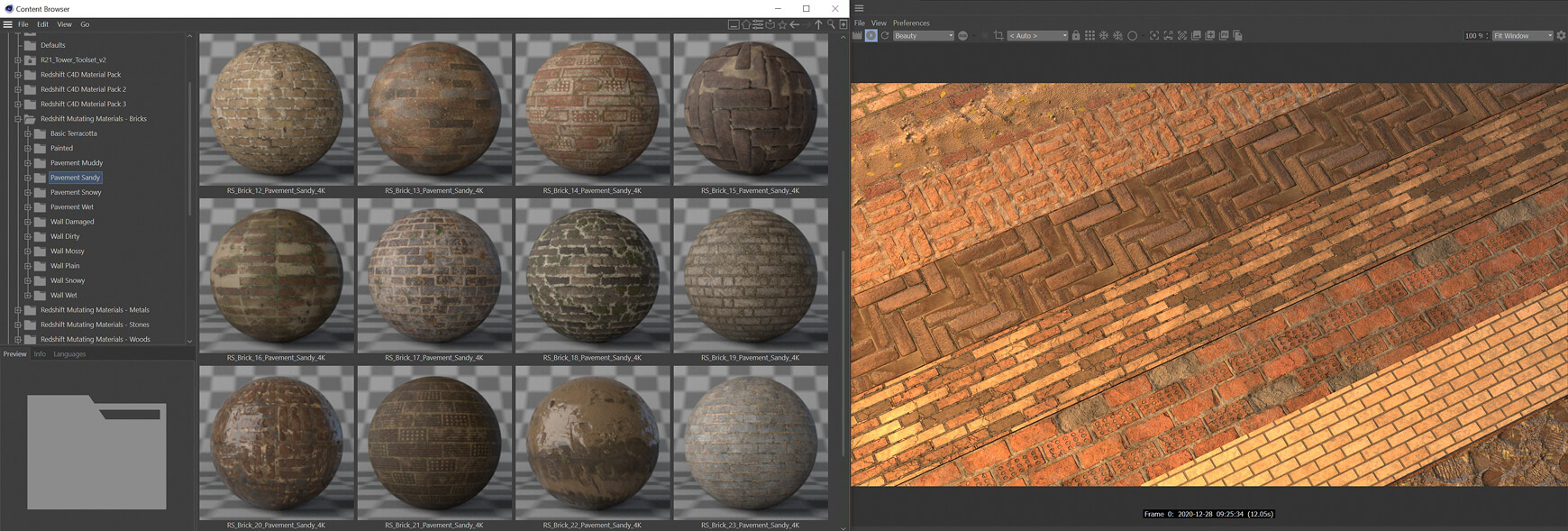The height and width of the screenshot is (531, 1568).
Task: Open RenderView File menu
Action: (x=859, y=23)
